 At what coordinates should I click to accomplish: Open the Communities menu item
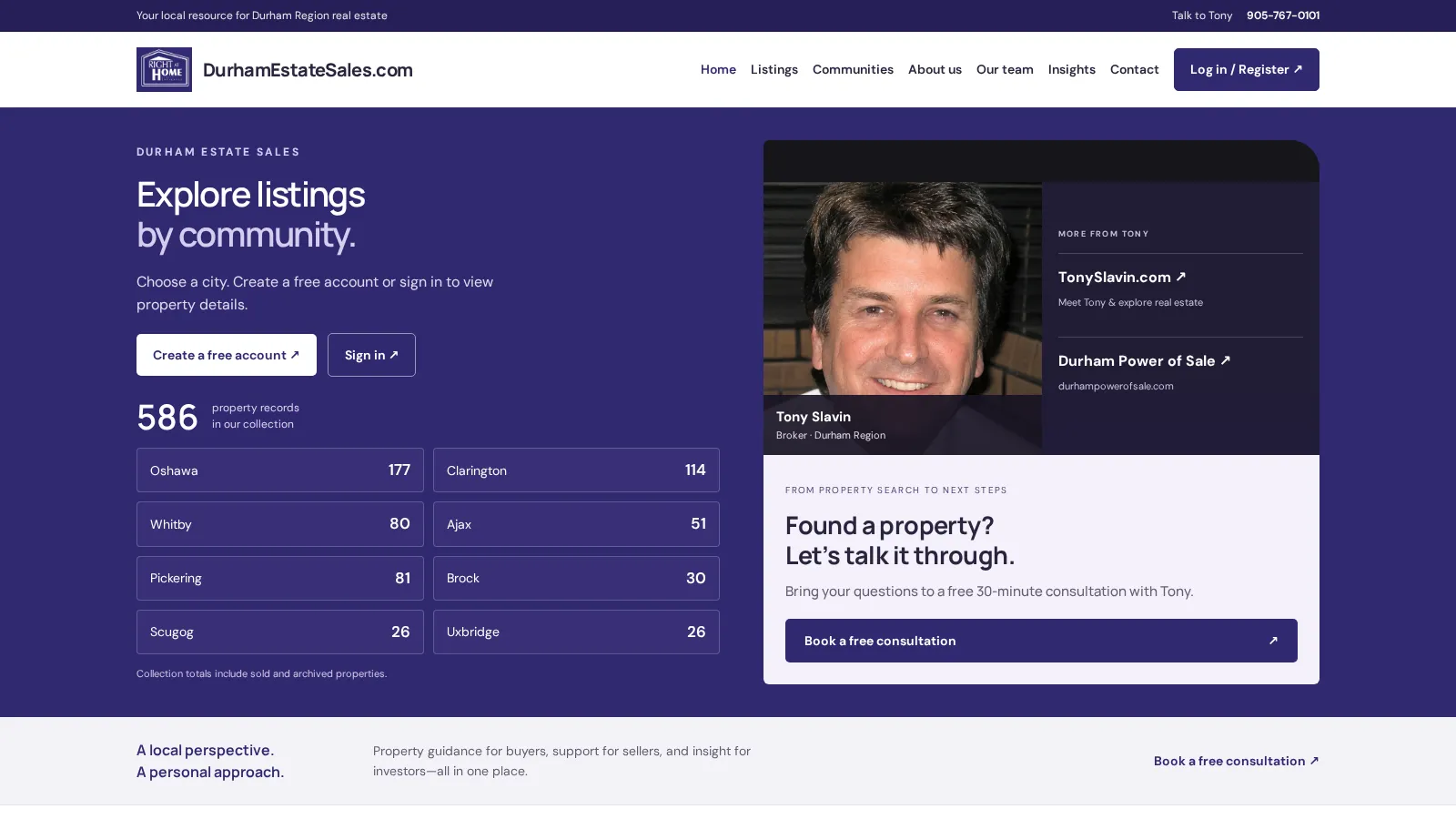(x=853, y=69)
